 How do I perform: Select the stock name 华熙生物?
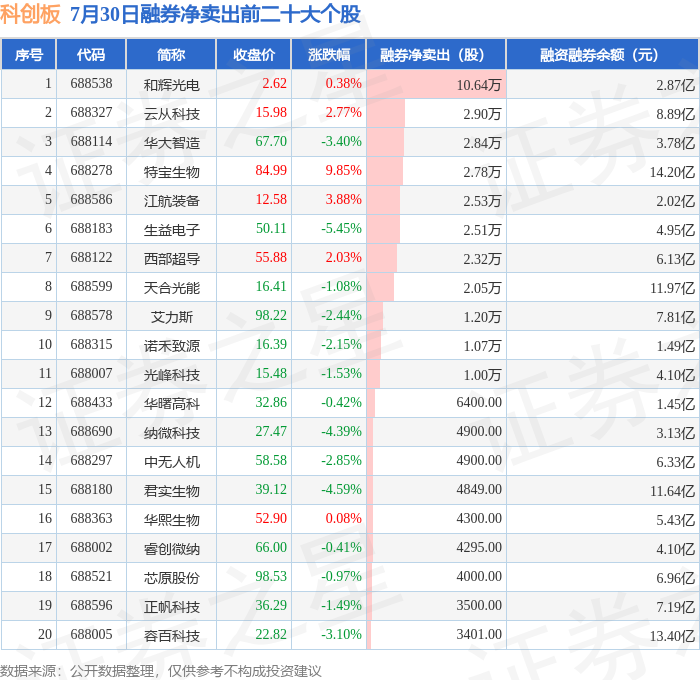pos(171,520)
